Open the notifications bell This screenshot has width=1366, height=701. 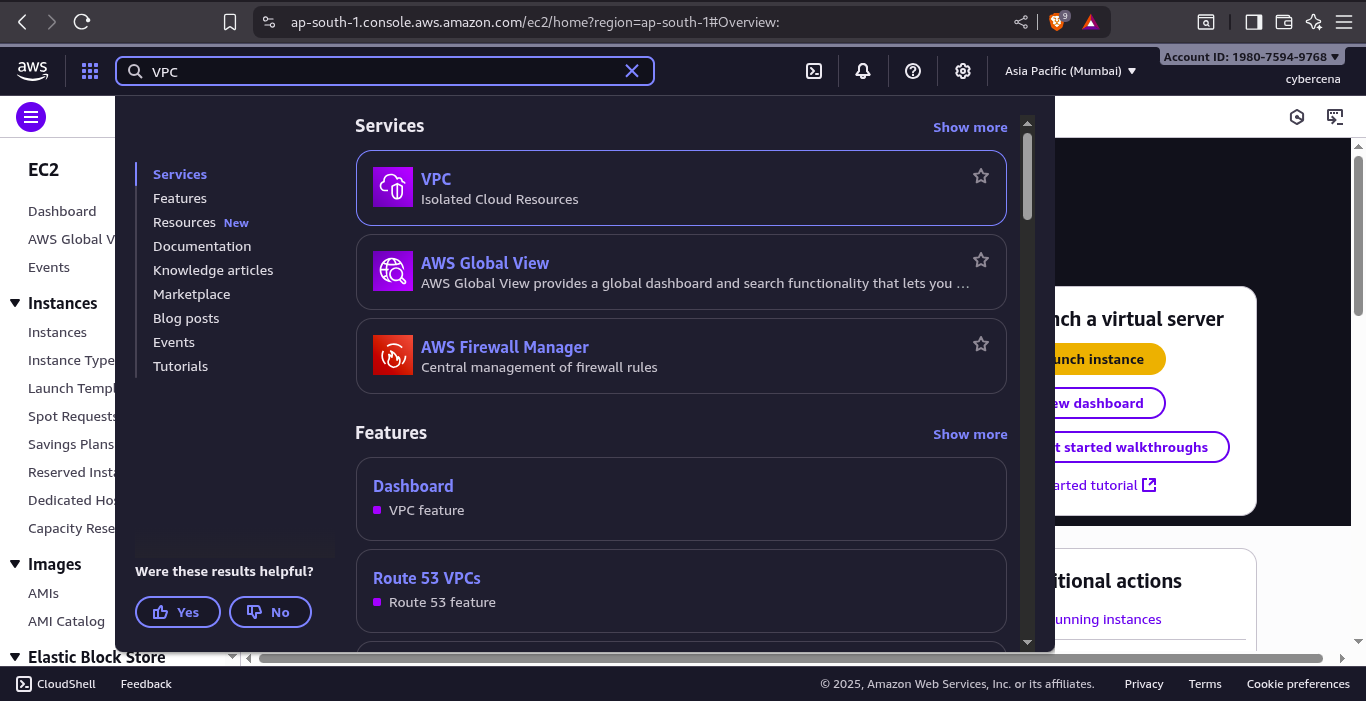tap(862, 71)
